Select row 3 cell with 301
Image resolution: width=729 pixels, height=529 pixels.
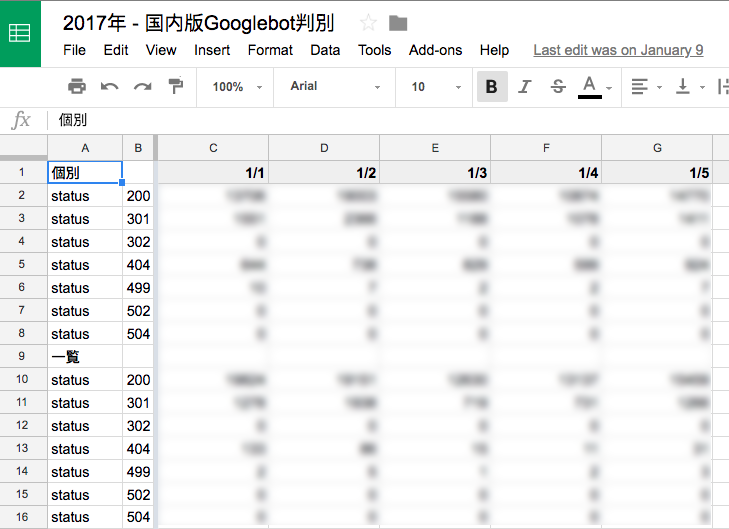[x=138, y=218]
